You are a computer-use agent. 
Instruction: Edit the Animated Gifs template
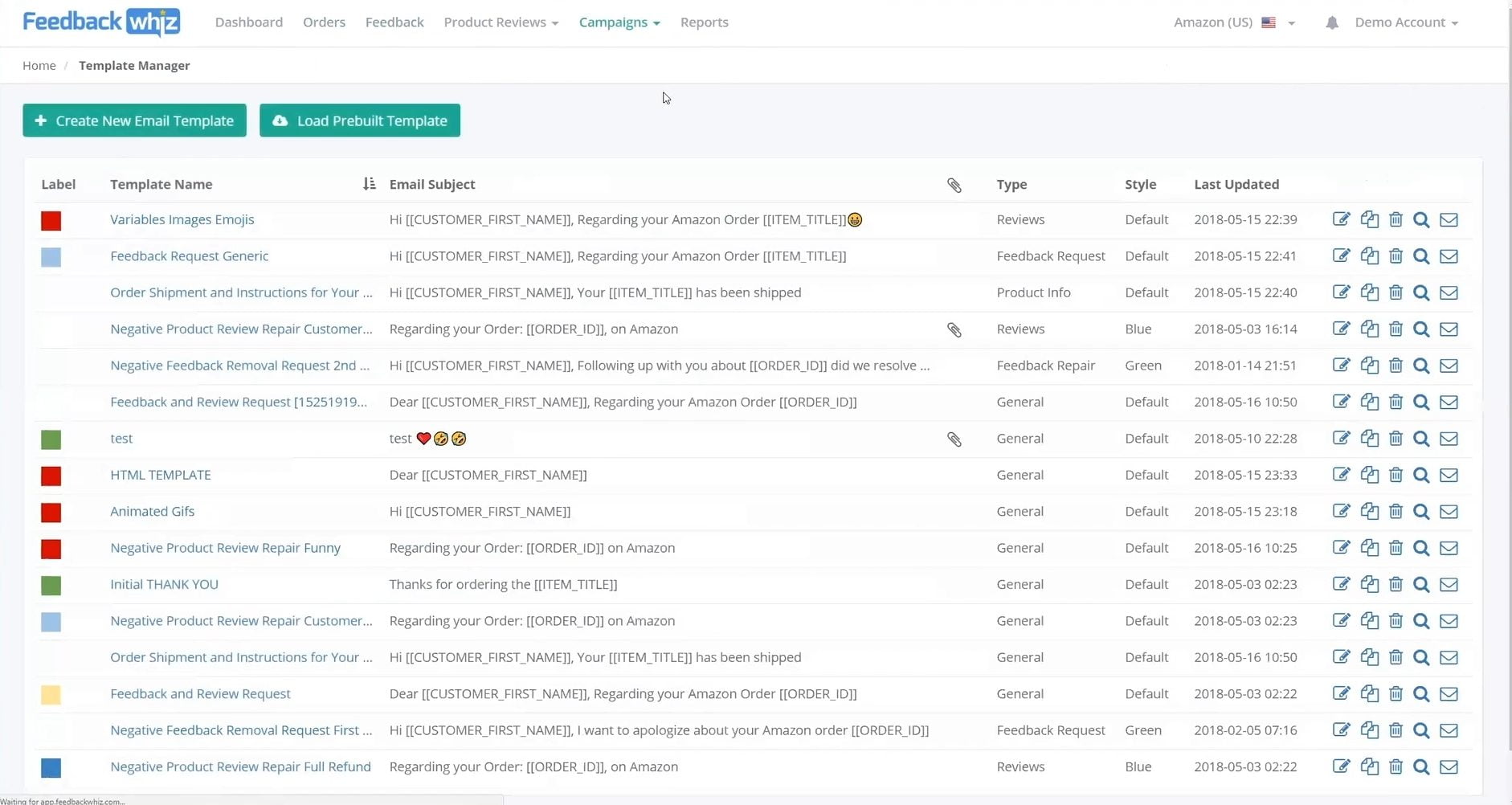point(1341,512)
